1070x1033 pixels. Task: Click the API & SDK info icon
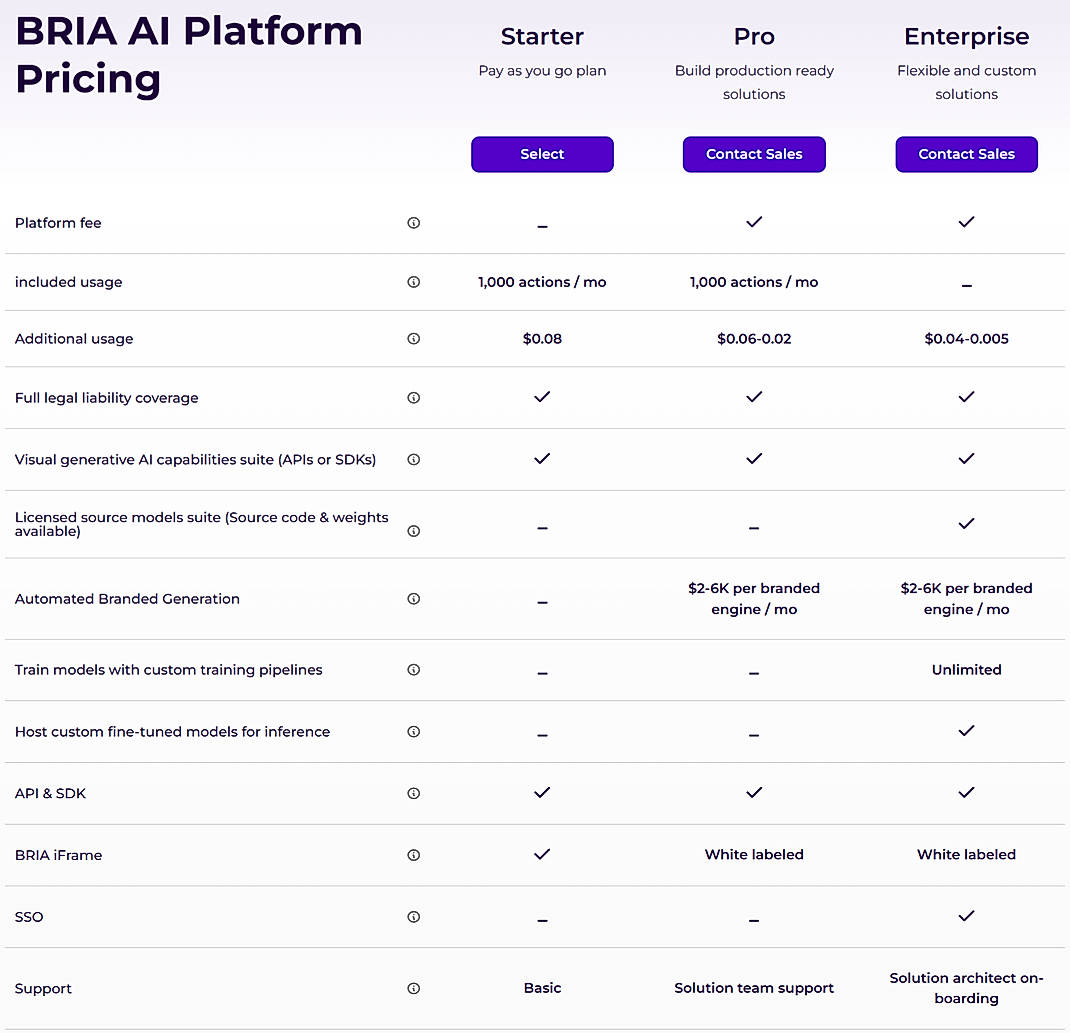point(413,793)
